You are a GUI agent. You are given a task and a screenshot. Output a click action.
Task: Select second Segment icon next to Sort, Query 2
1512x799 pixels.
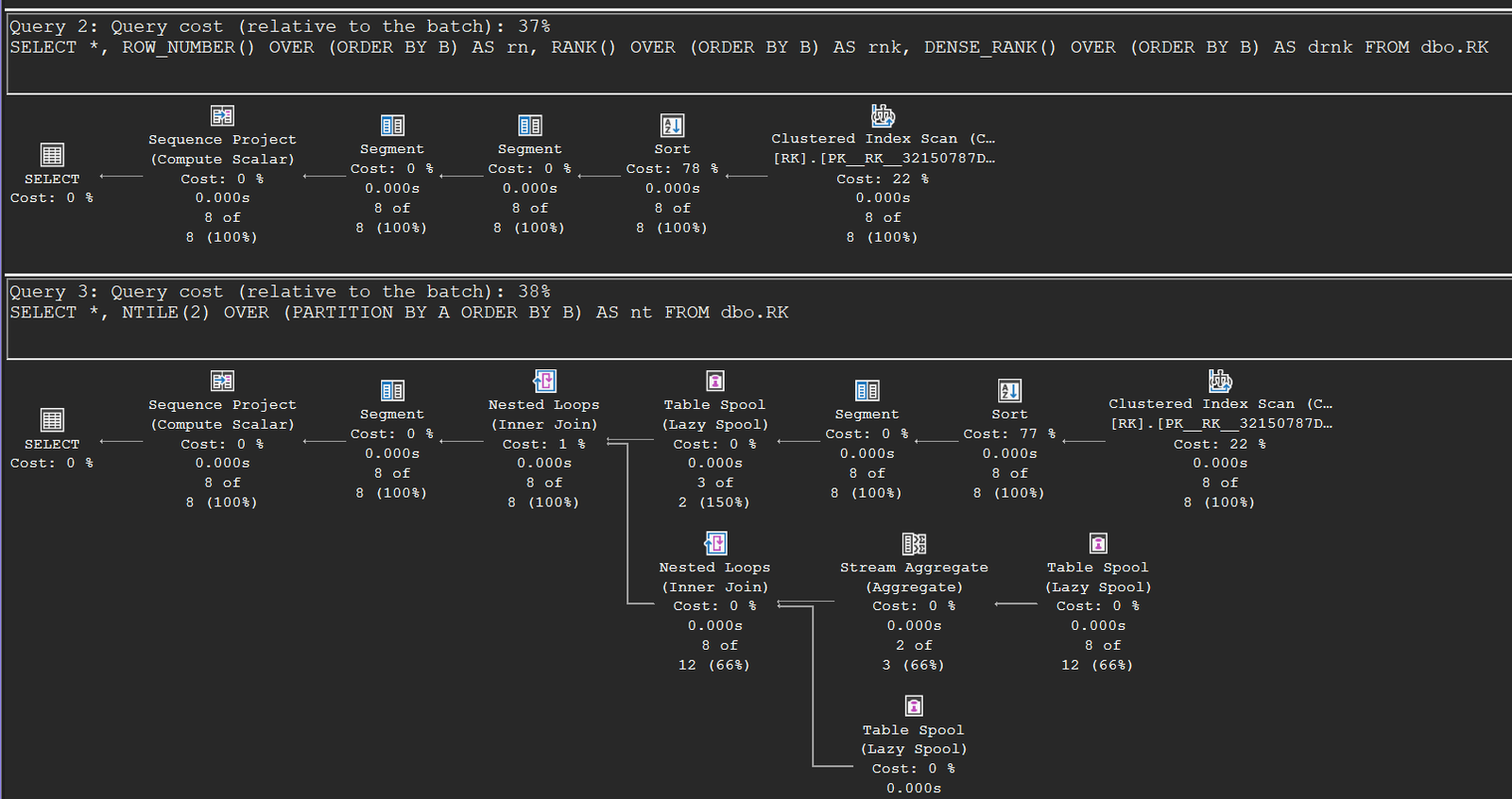click(x=530, y=126)
